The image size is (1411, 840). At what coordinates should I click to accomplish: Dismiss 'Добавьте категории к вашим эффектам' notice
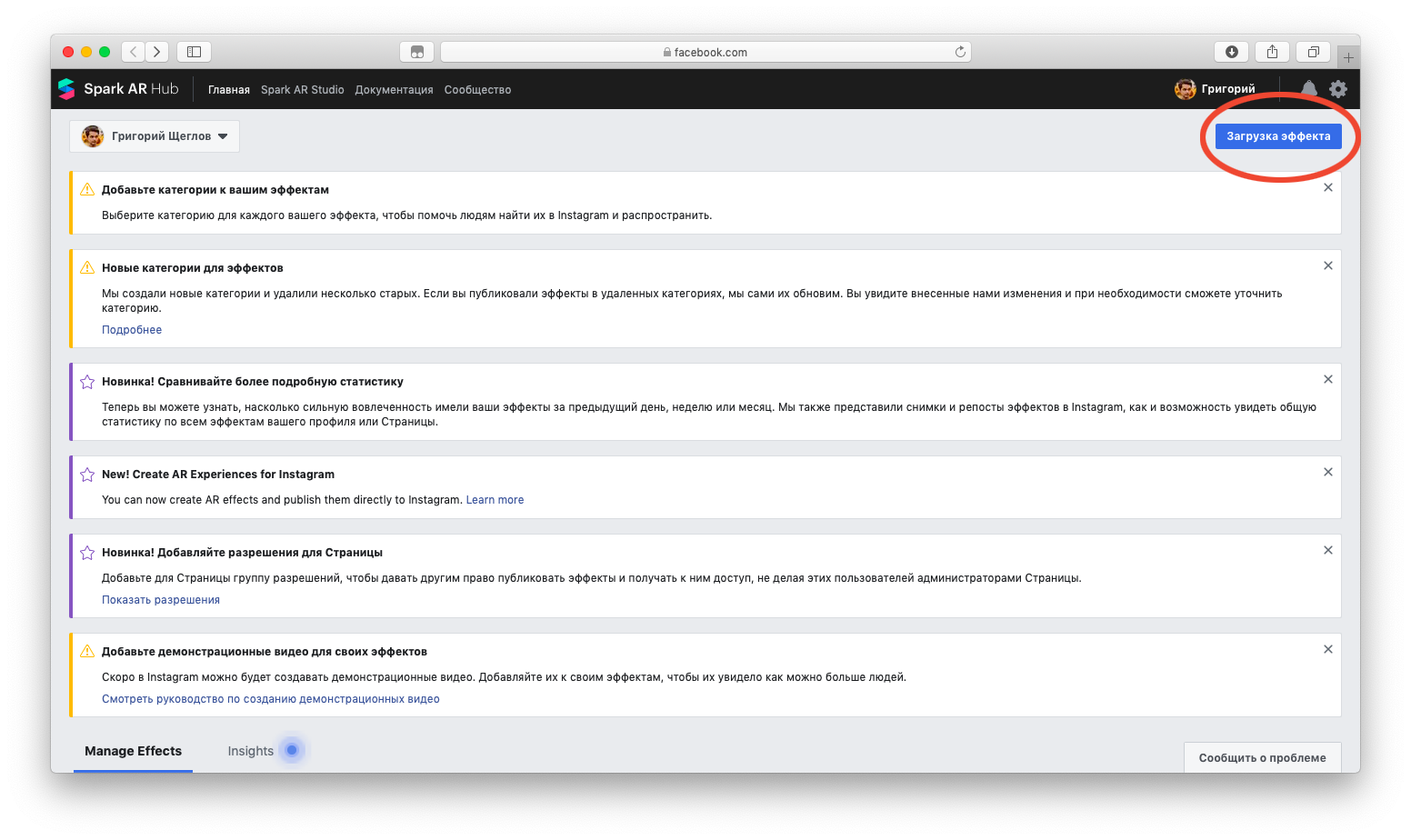(1328, 187)
